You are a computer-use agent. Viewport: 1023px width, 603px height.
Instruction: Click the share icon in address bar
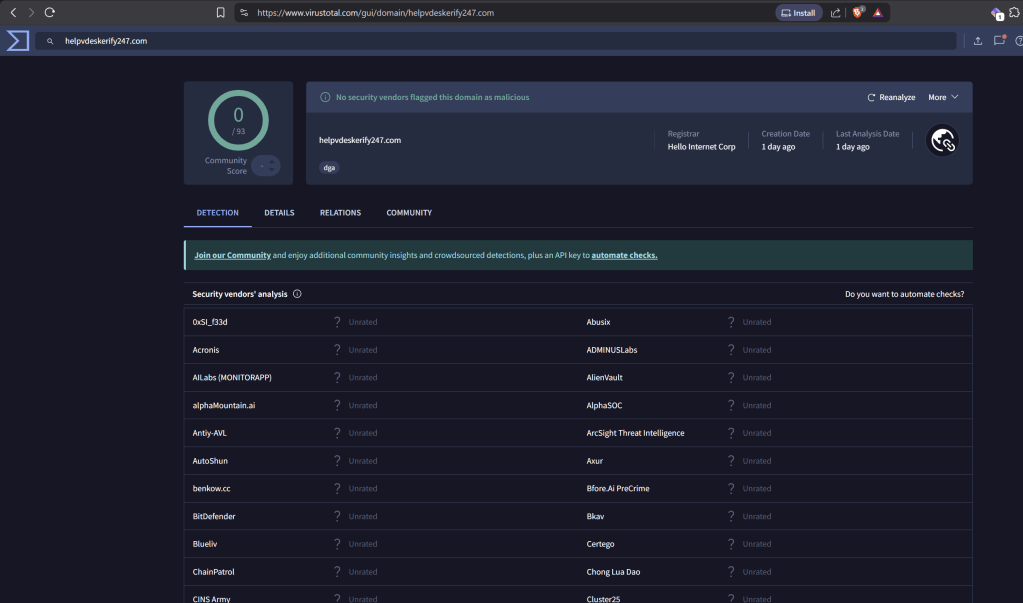point(836,13)
